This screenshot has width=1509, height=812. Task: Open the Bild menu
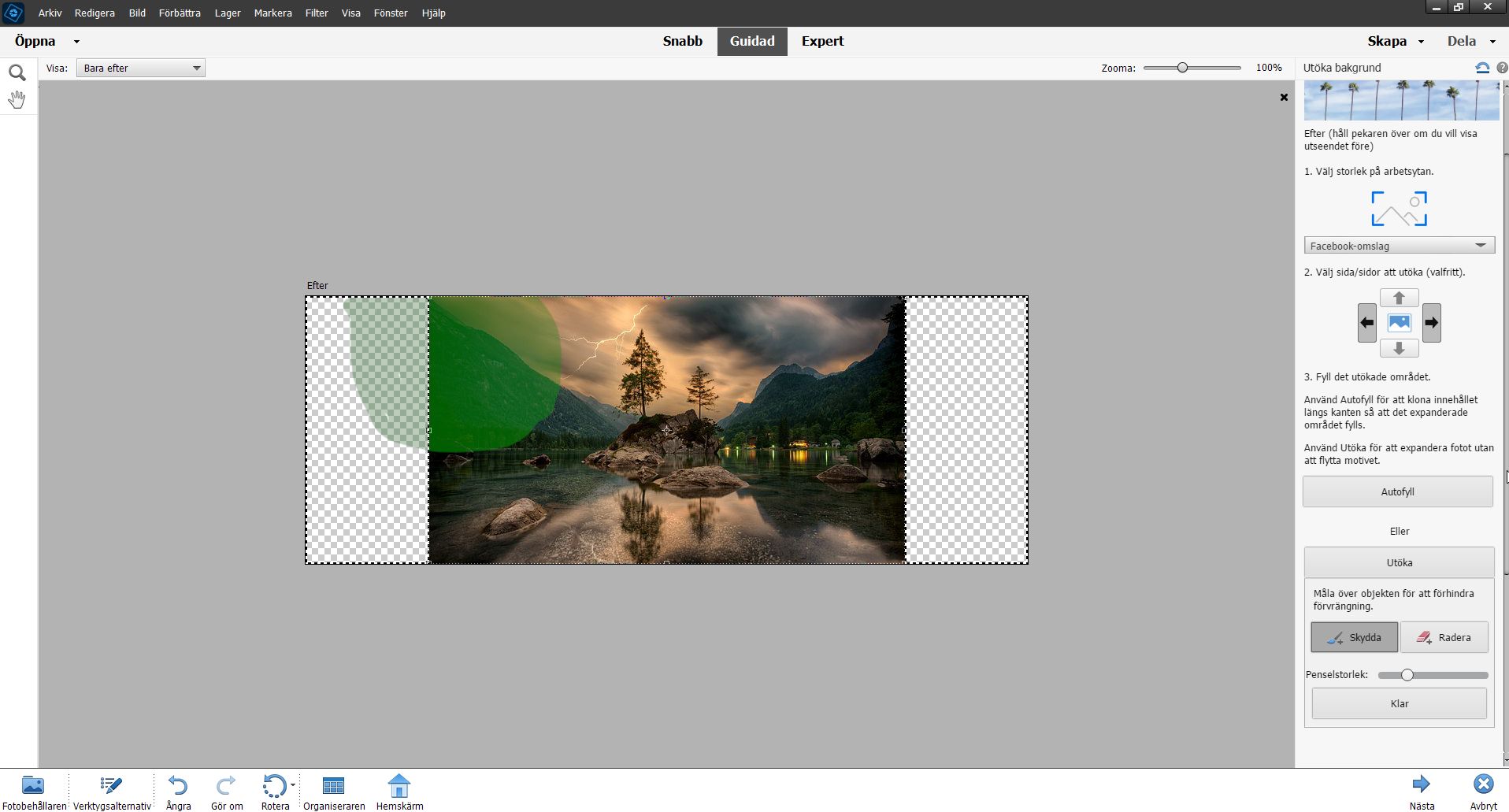(137, 13)
